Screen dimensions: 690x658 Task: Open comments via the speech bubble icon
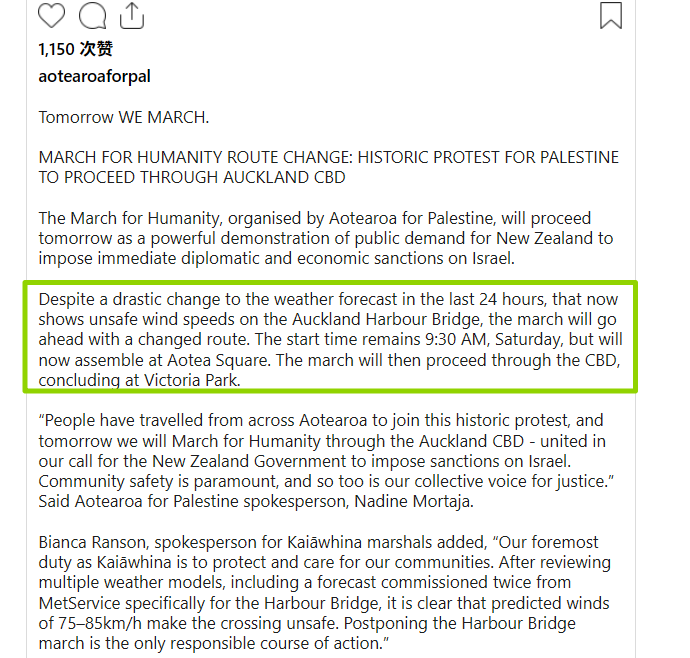[92, 15]
